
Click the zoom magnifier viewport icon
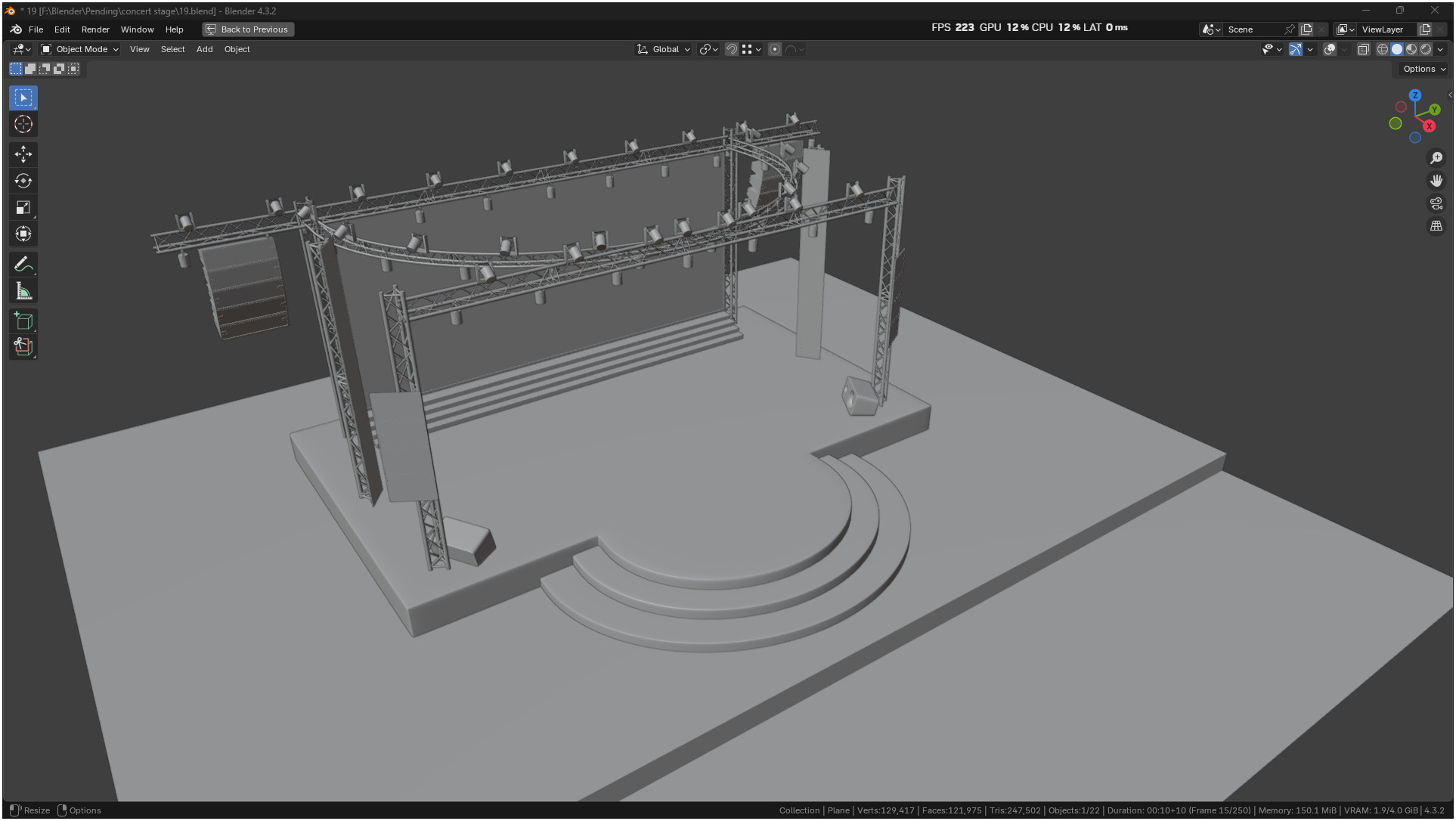(x=1436, y=158)
